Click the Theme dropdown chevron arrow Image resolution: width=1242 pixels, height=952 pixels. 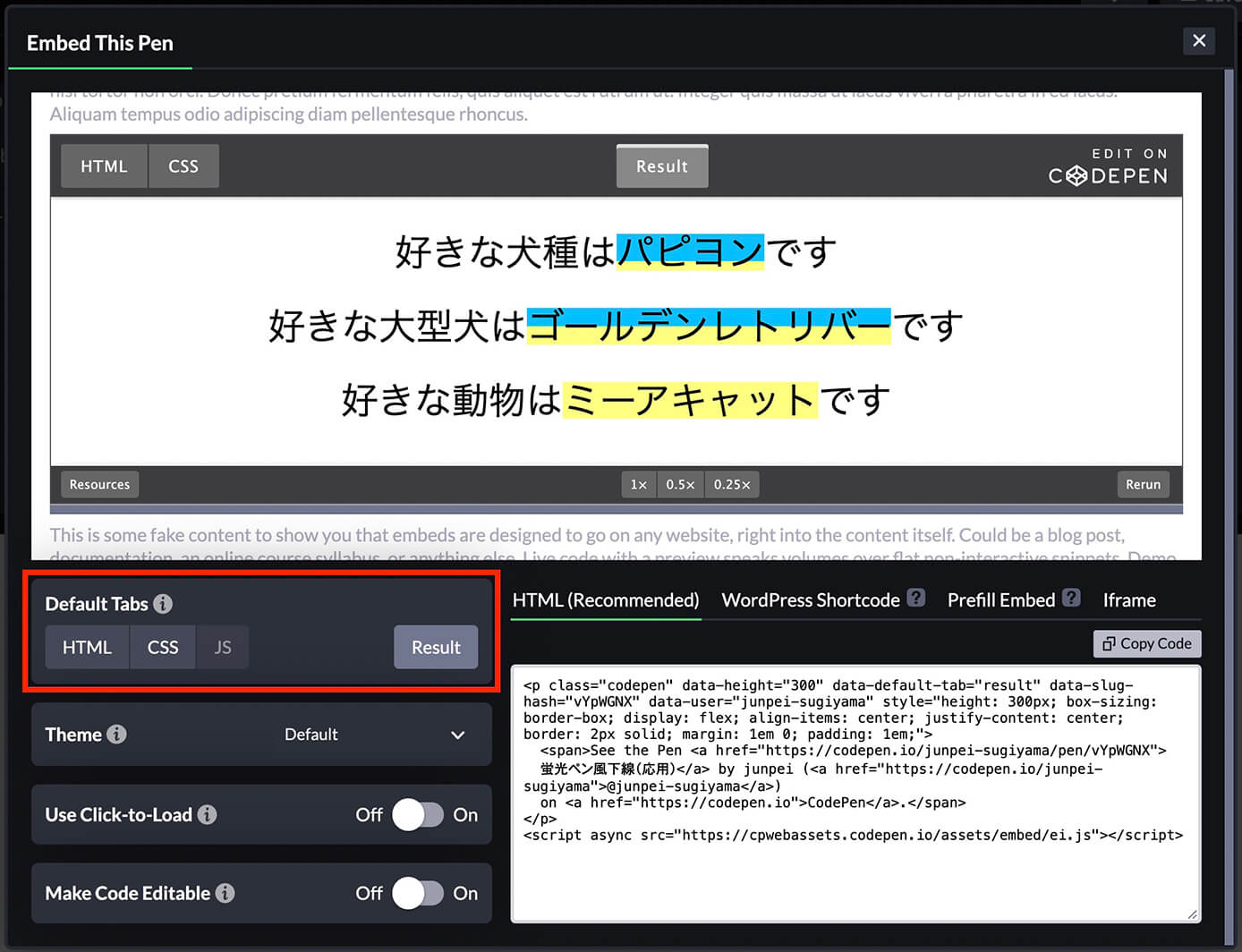click(458, 735)
